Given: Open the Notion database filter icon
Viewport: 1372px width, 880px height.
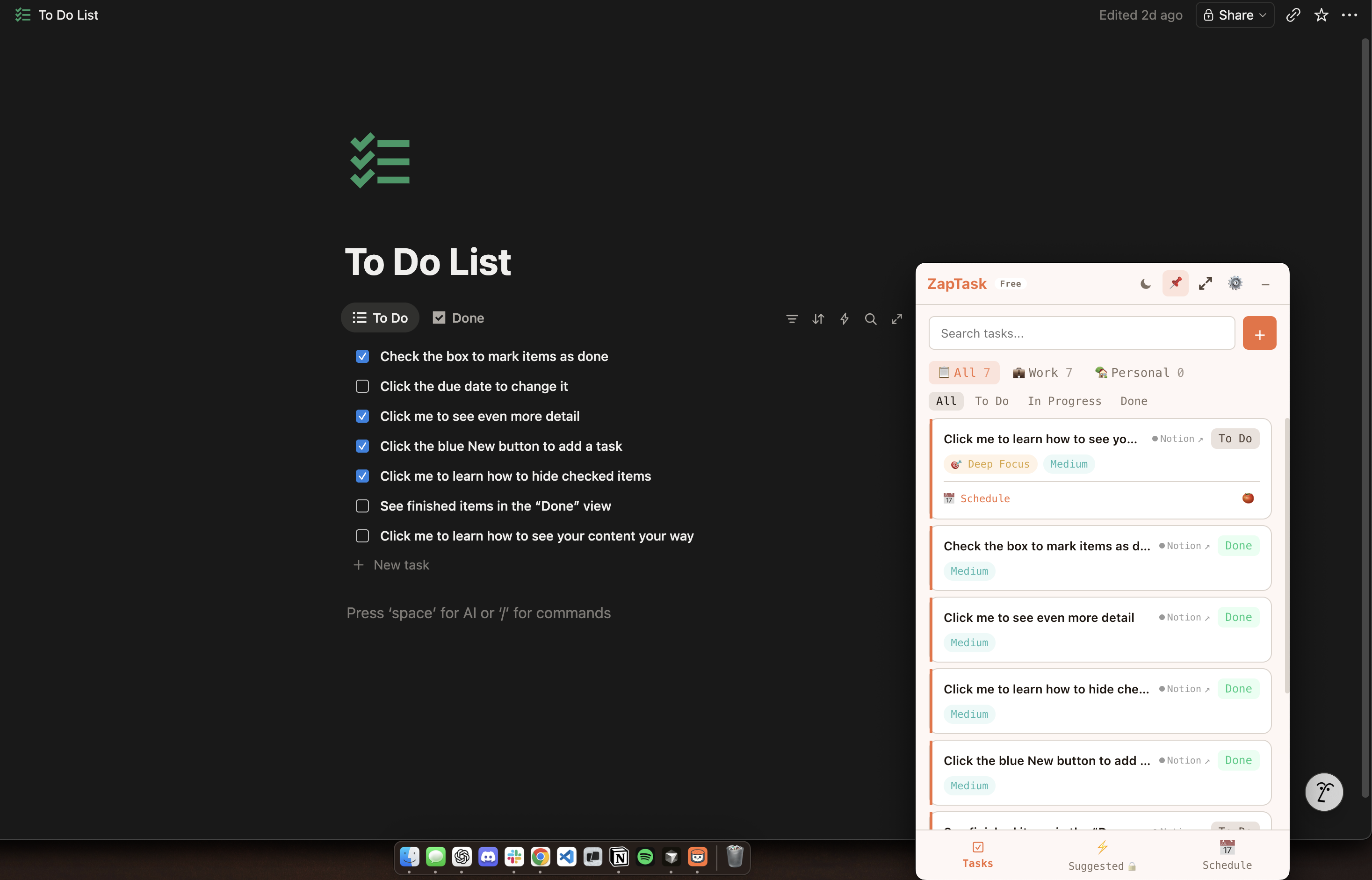Looking at the screenshot, I should [x=792, y=319].
